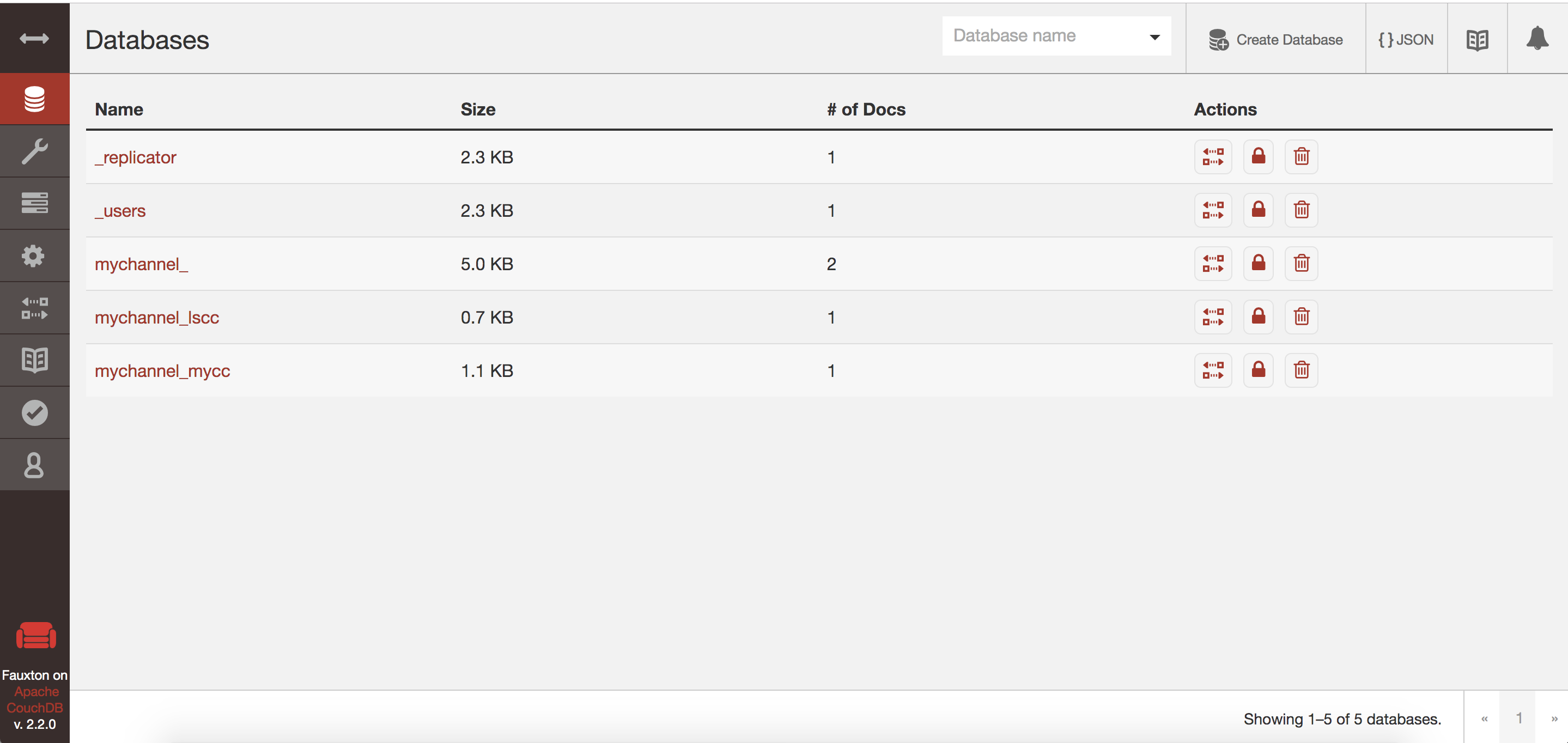The width and height of the screenshot is (1568, 743).
Task: Click the notifications bell icon
Action: tap(1537, 39)
